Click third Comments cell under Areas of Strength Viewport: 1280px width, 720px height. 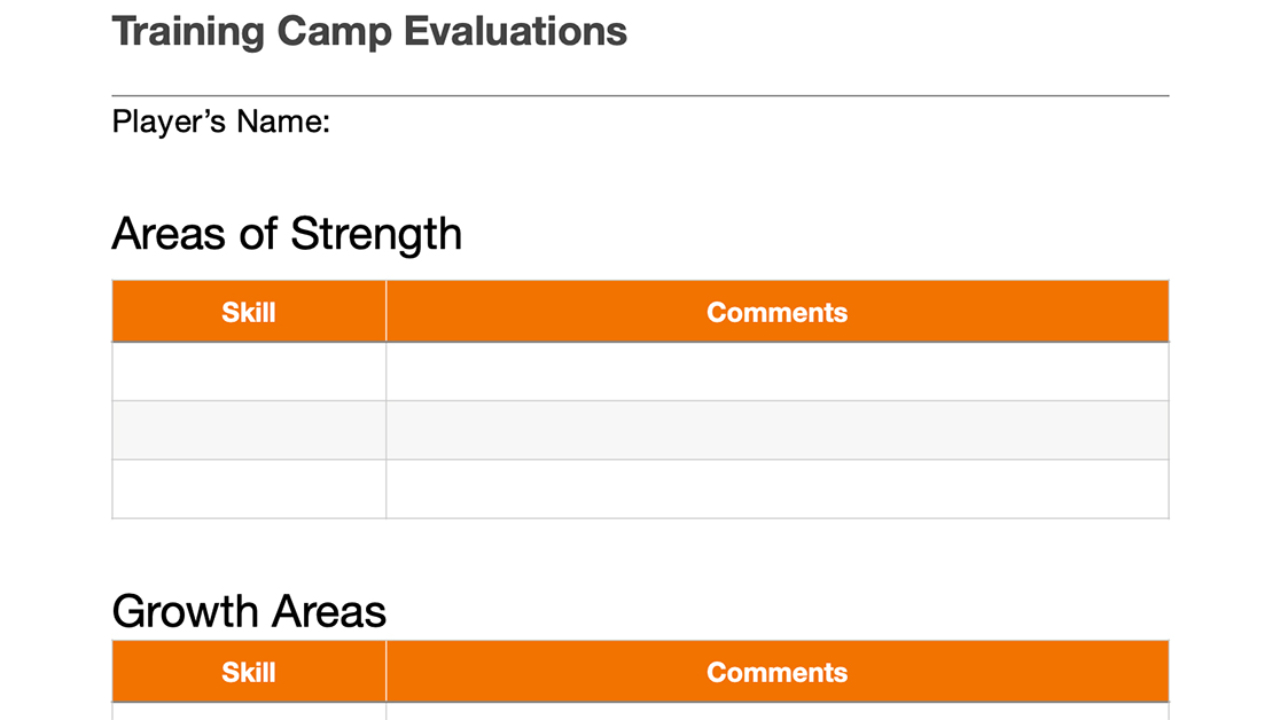click(x=777, y=489)
